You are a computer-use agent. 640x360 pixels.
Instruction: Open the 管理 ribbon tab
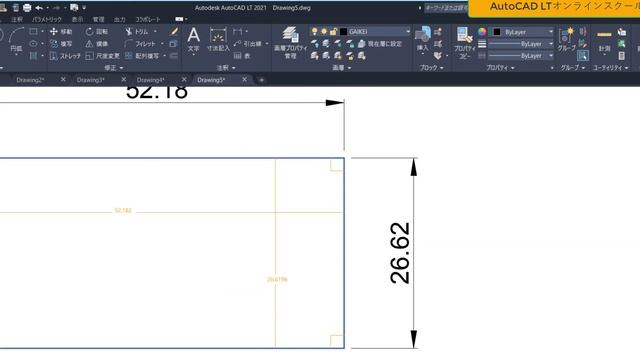tap(98, 19)
